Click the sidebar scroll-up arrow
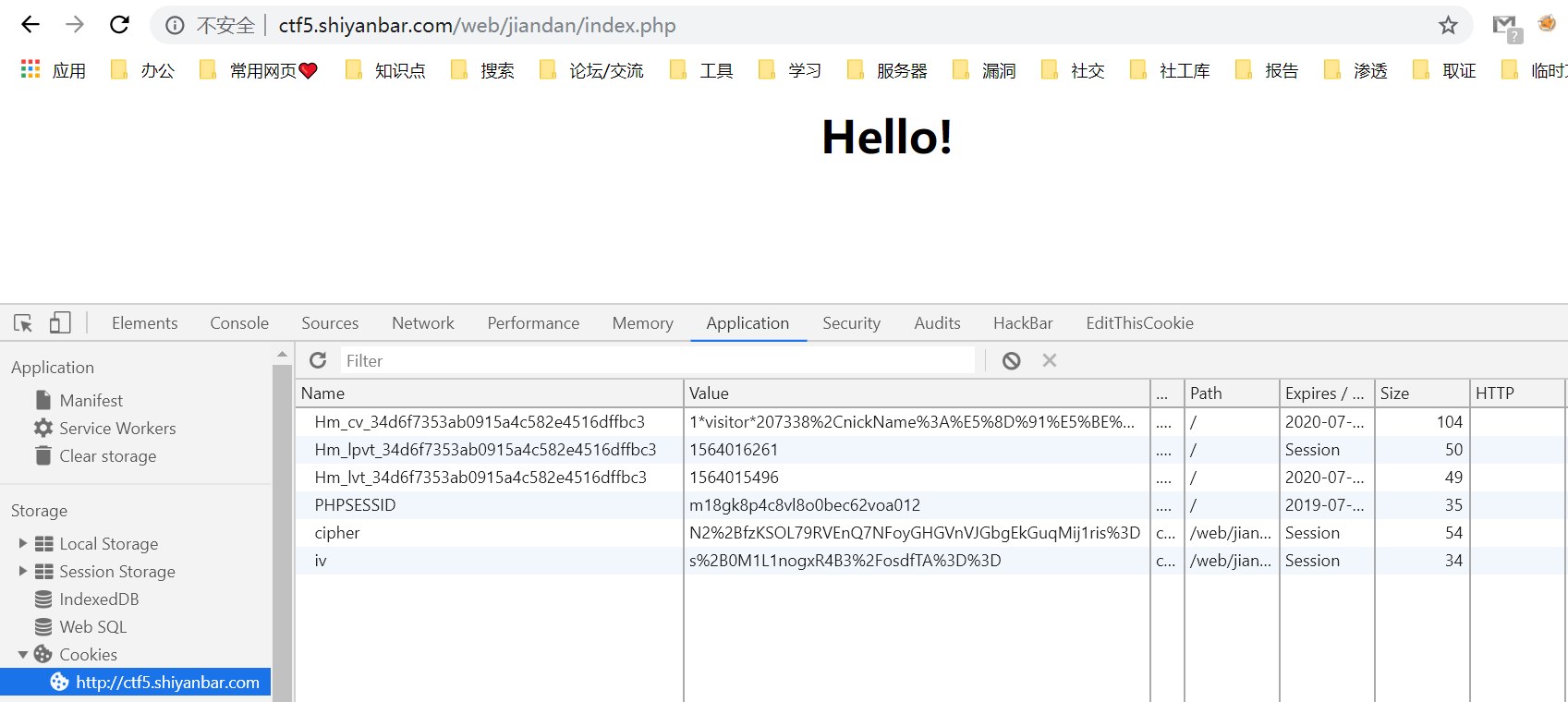This screenshot has width=1568, height=702. coord(282,355)
